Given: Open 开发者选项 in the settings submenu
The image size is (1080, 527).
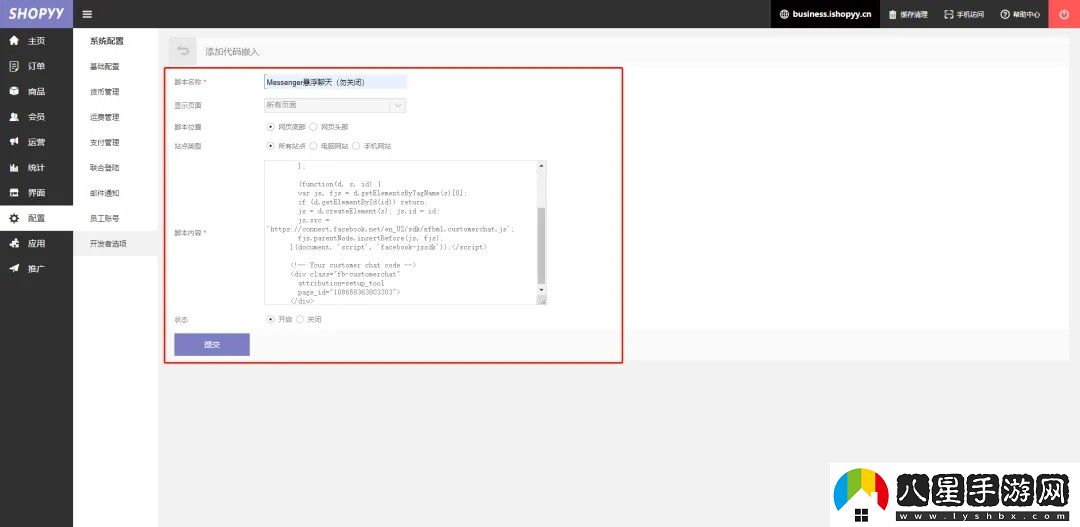Looking at the screenshot, I should point(108,243).
